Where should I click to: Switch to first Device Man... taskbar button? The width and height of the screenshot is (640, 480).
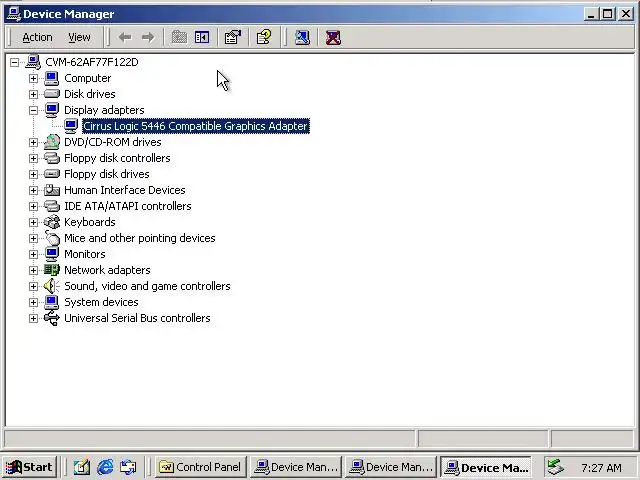tap(296, 467)
